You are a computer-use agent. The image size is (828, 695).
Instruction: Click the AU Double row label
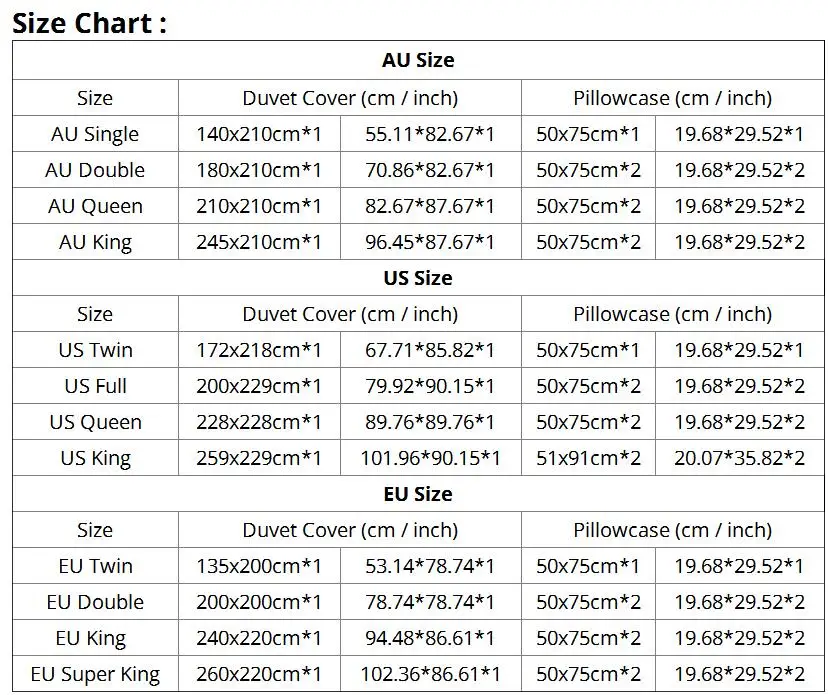[x=95, y=170]
